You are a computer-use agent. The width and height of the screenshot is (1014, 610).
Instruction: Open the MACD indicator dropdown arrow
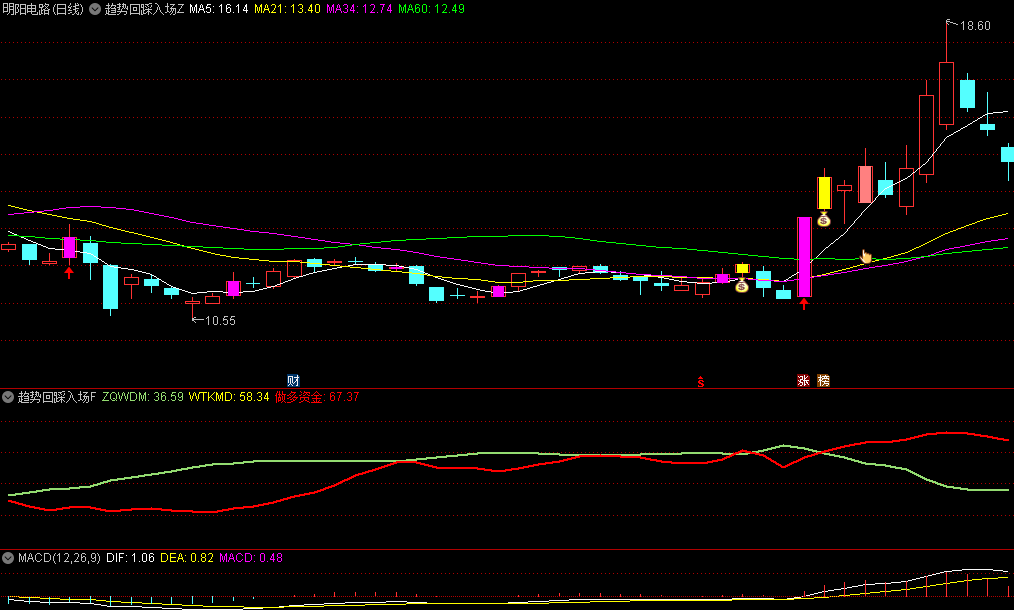click(8, 558)
